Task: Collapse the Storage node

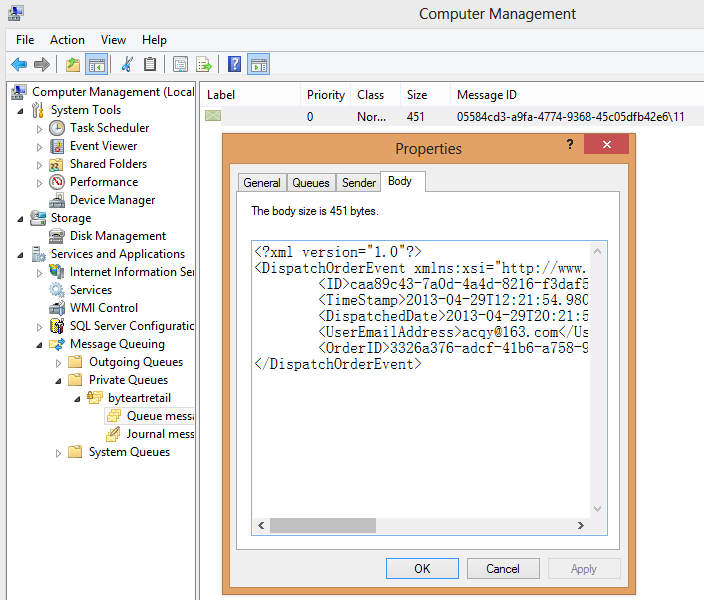Action: [x=20, y=219]
